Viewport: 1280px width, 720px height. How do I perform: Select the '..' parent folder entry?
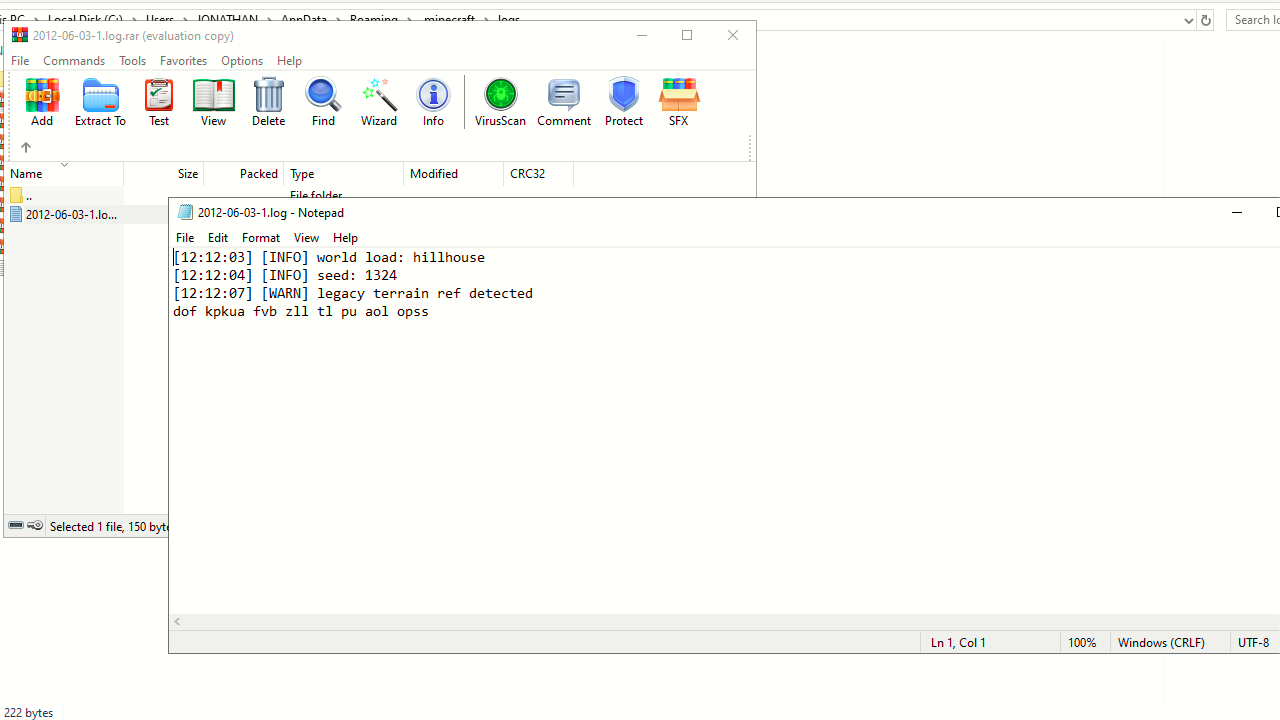[x=22, y=196]
